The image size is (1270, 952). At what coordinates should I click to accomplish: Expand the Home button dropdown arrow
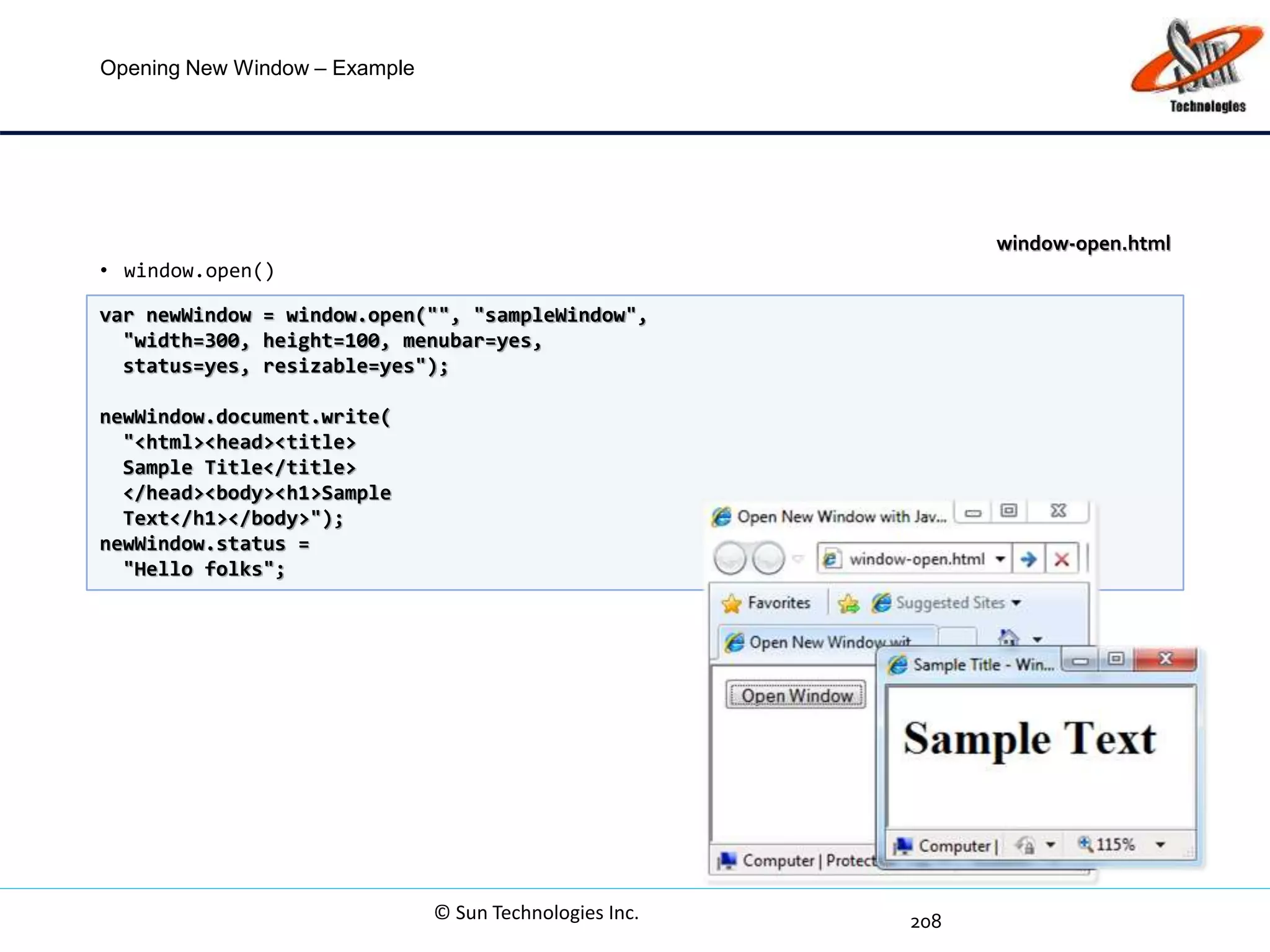1037,639
